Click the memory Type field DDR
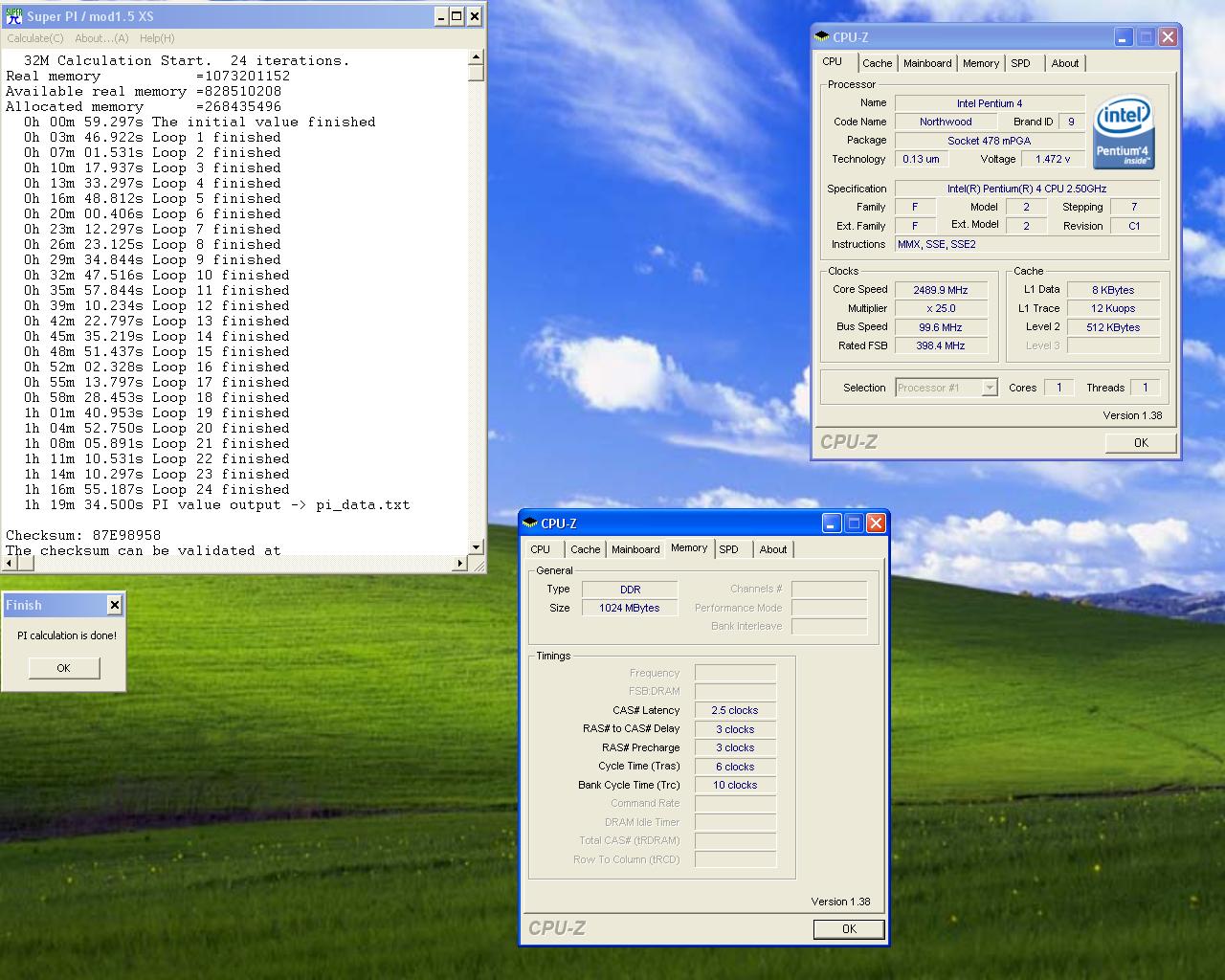The image size is (1225, 980). tap(630, 590)
